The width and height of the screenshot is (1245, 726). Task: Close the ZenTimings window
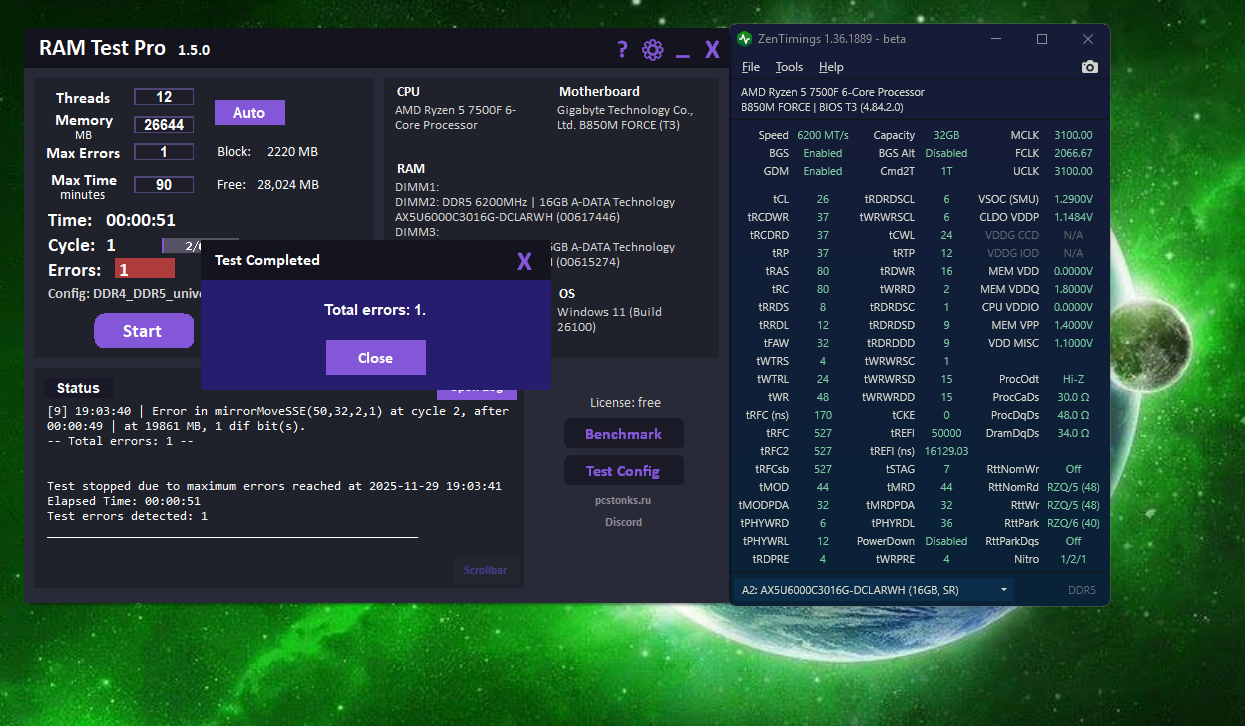point(1088,39)
